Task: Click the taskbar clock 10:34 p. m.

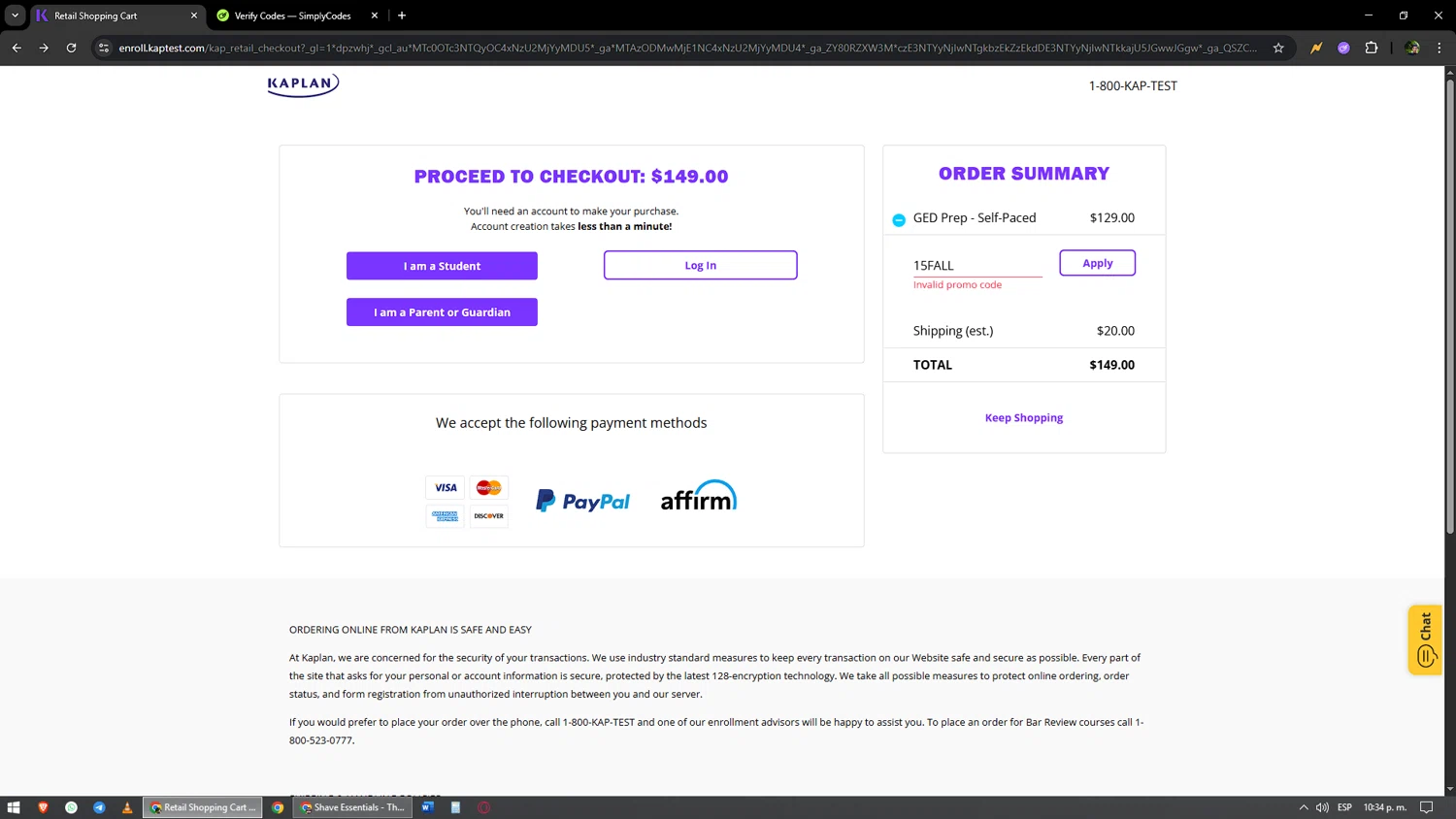Action: [x=1384, y=807]
